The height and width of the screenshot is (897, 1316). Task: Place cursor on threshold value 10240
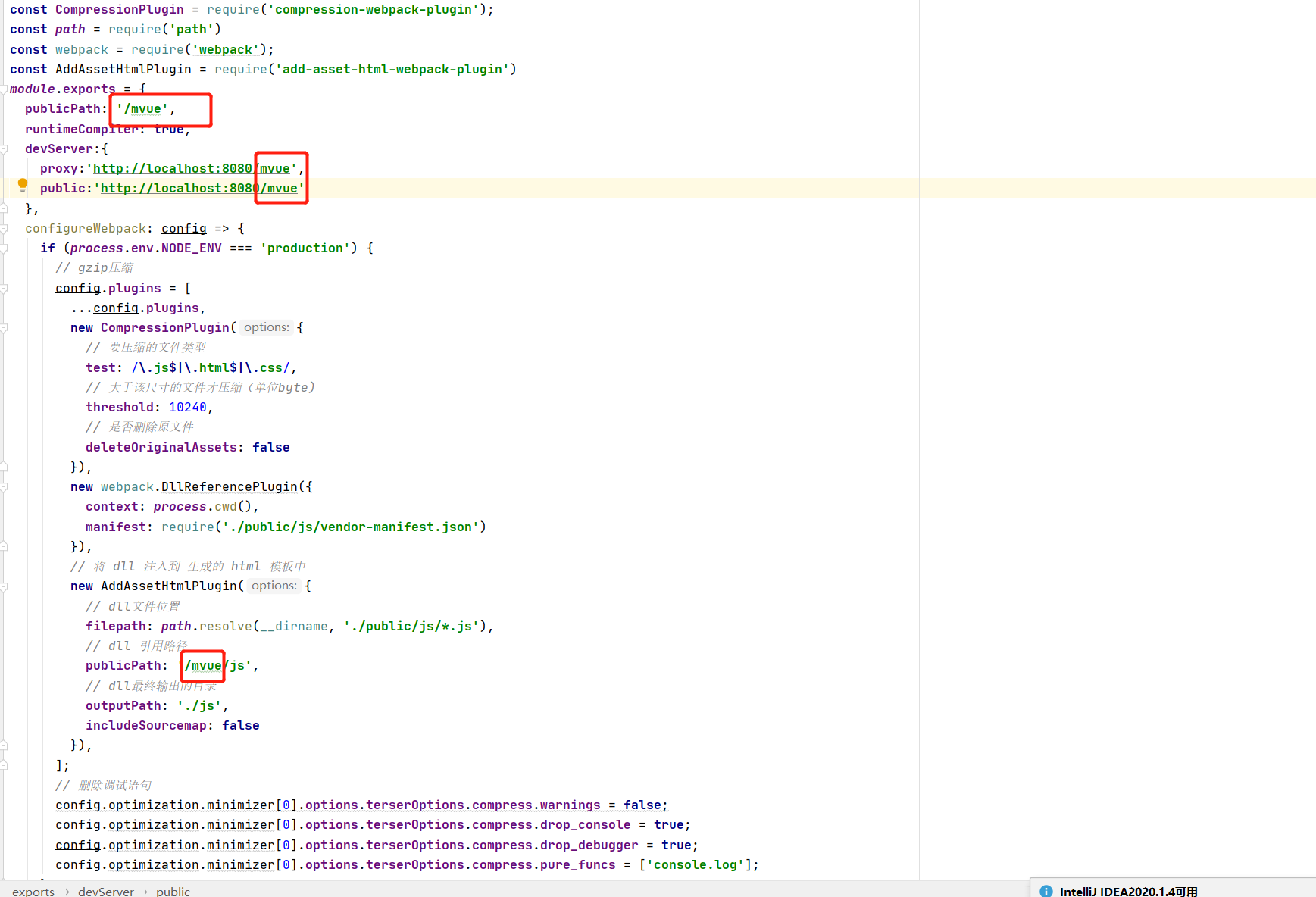(187, 408)
